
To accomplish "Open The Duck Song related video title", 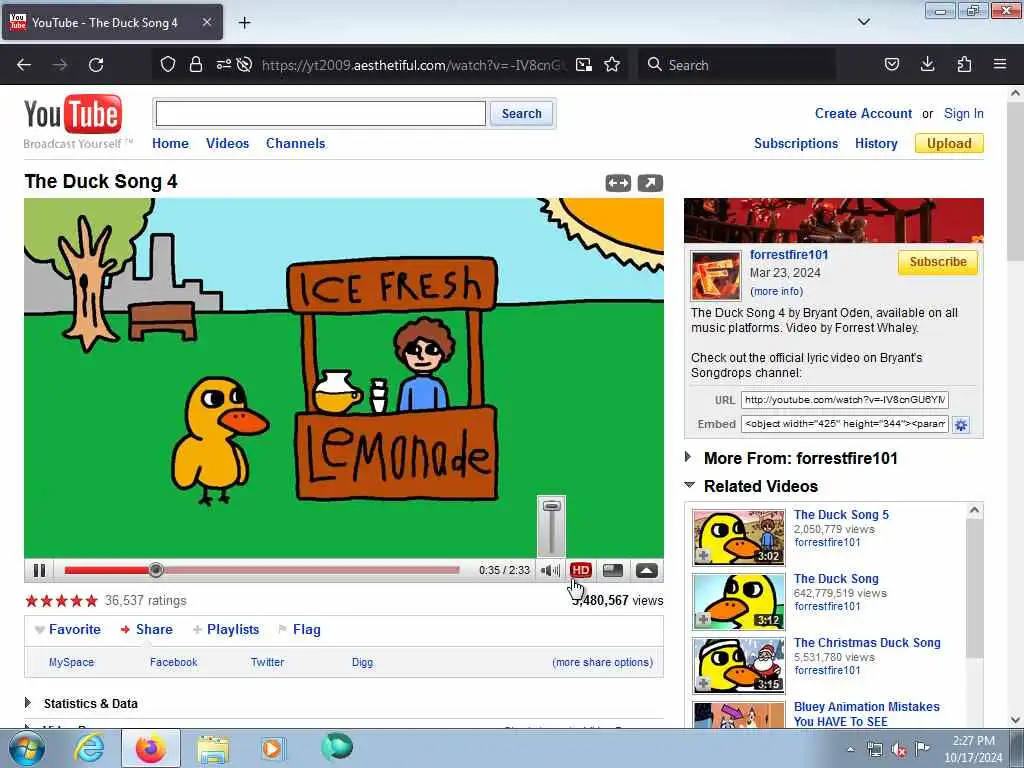I will pos(836,579).
